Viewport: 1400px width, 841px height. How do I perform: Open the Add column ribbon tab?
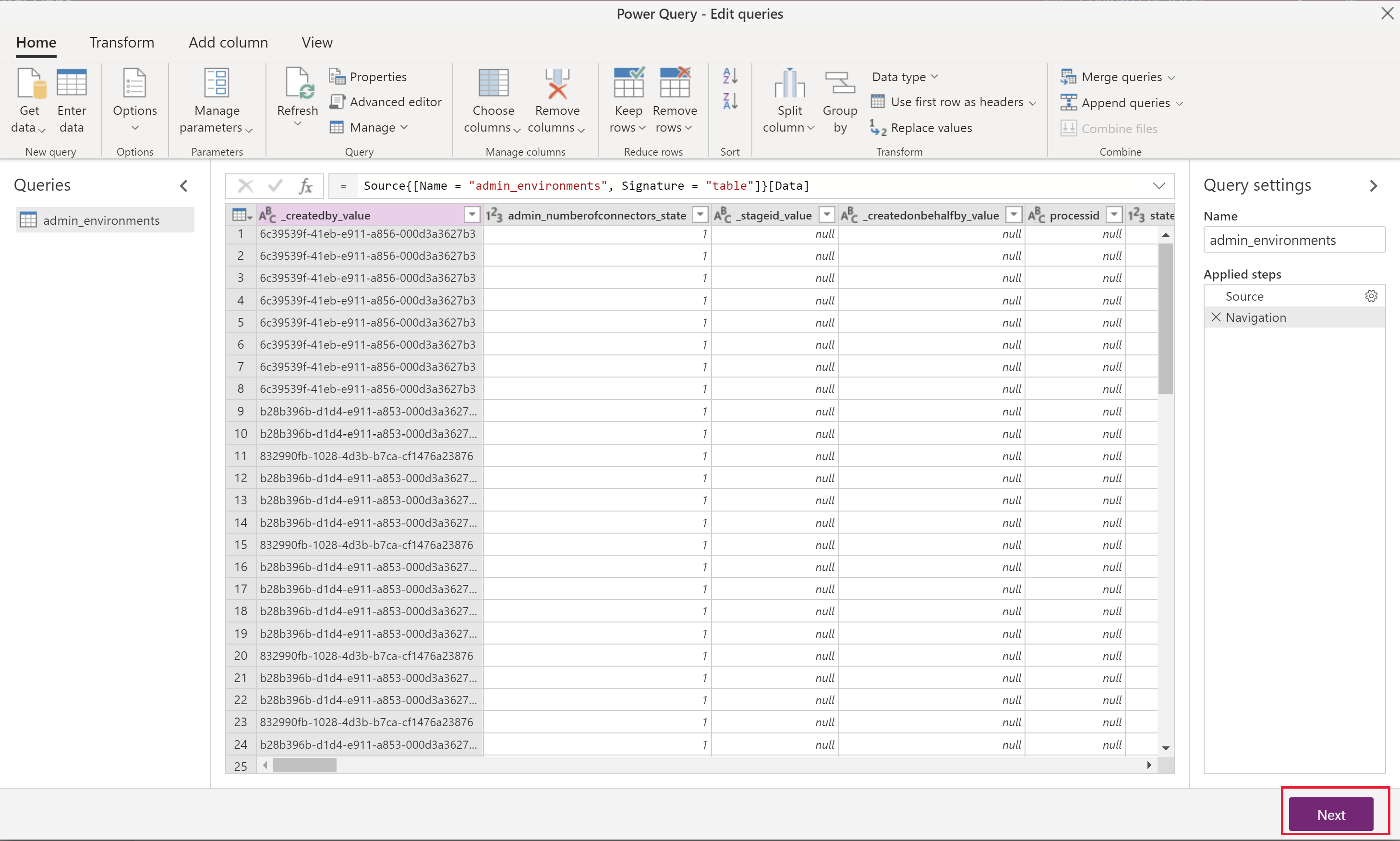coord(228,42)
